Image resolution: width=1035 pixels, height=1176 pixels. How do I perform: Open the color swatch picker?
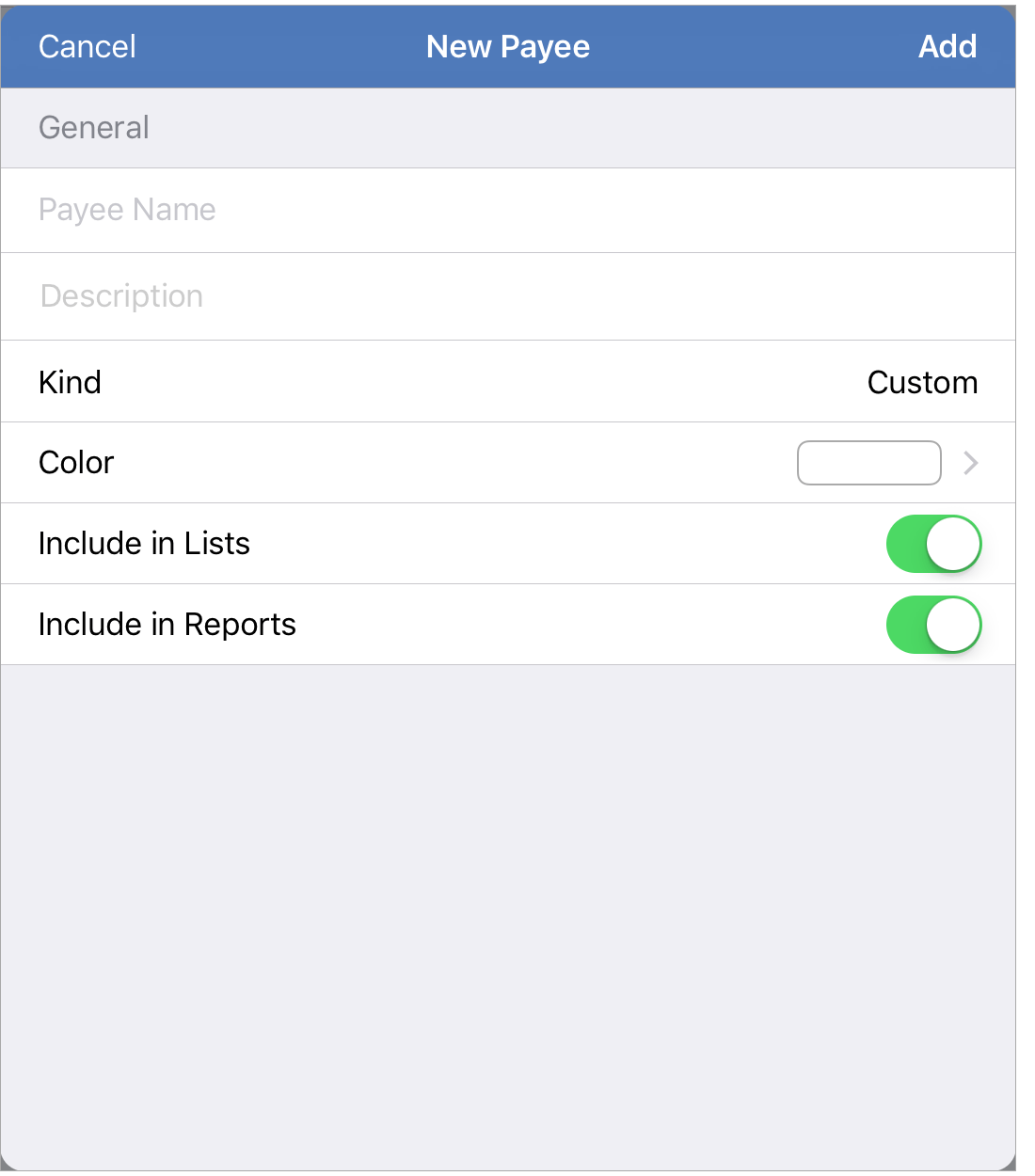coord(868,463)
